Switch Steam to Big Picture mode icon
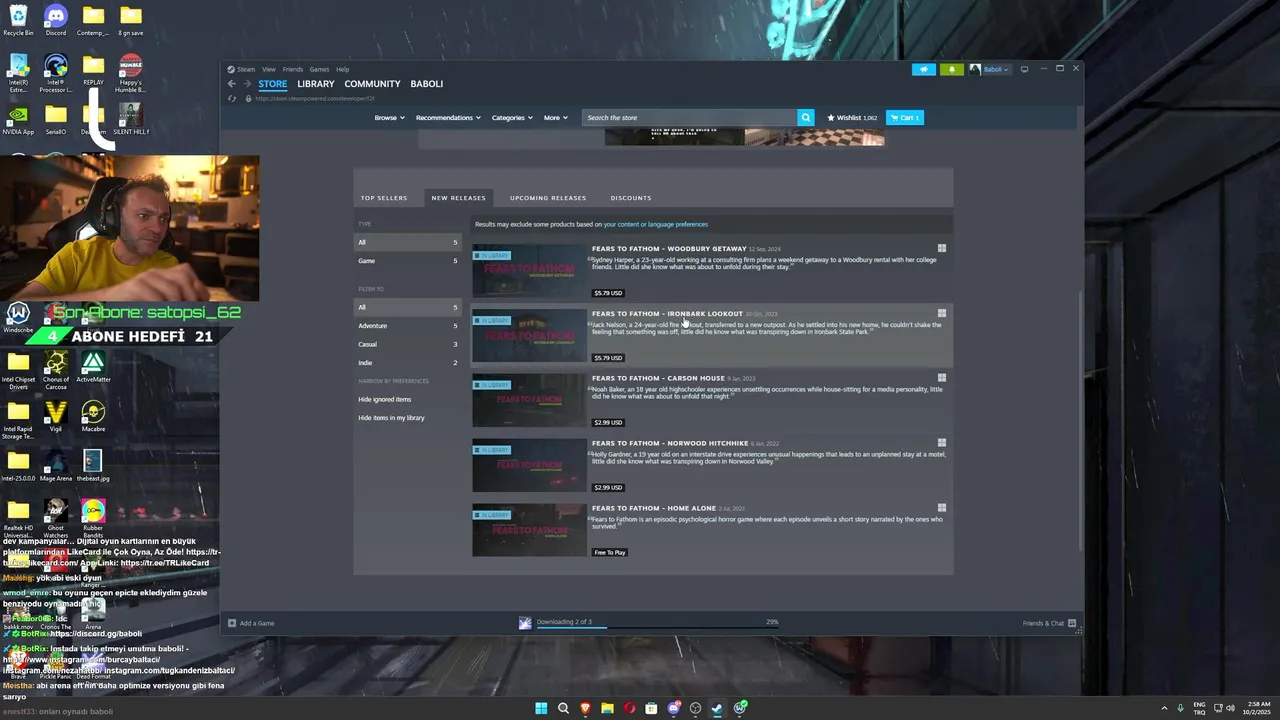1280x720 pixels. 1024,69
